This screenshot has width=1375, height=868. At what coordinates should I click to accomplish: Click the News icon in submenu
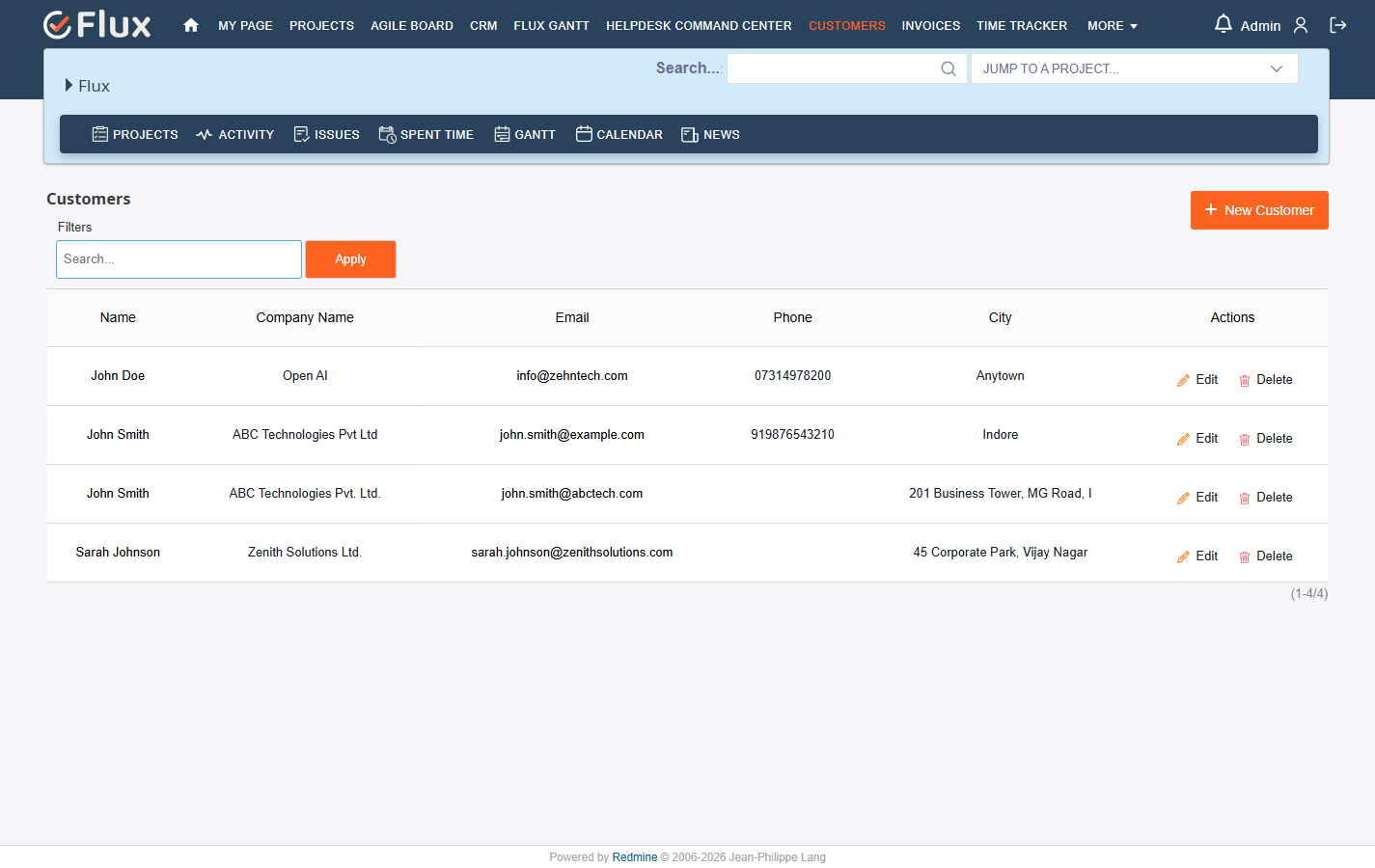click(x=690, y=134)
